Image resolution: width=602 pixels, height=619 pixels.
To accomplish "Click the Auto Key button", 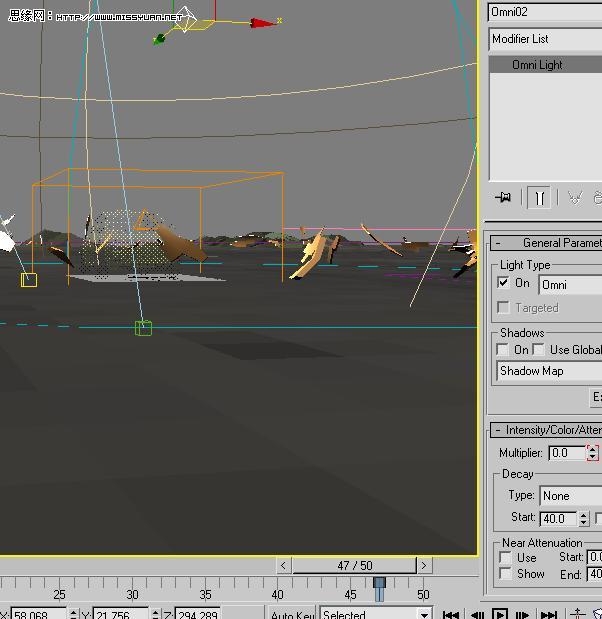I will pos(292,613).
